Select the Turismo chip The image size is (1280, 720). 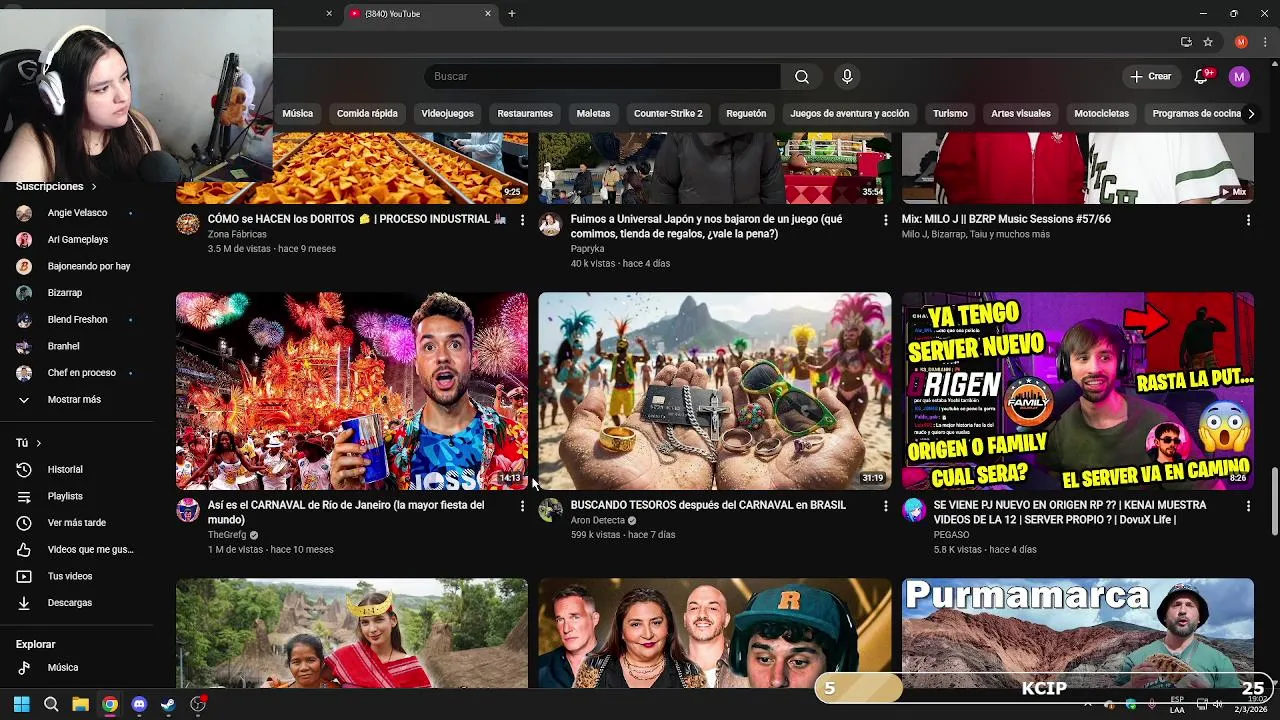click(950, 114)
